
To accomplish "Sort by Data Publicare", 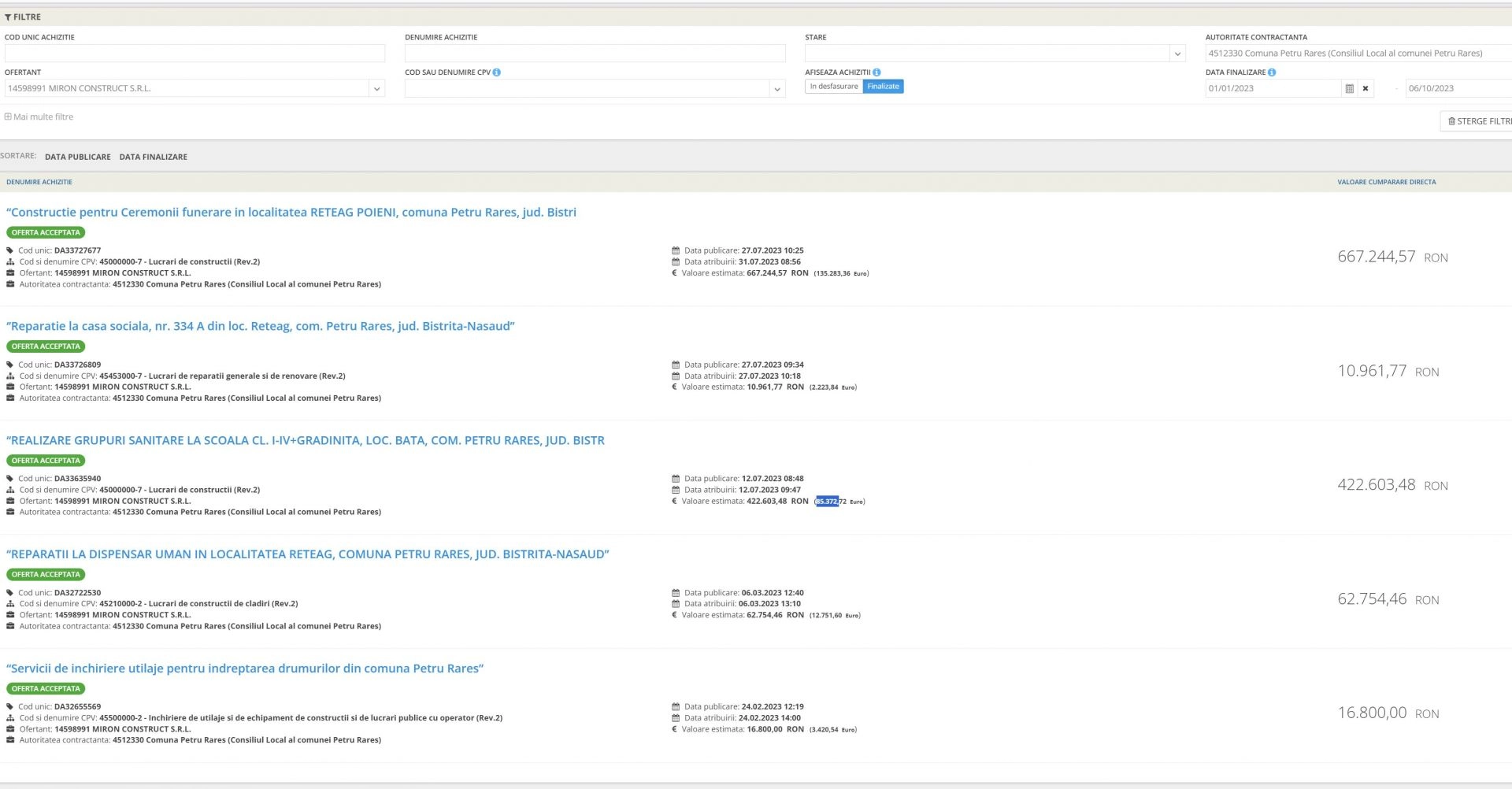I will pyautogui.click(x=77, y=157).
